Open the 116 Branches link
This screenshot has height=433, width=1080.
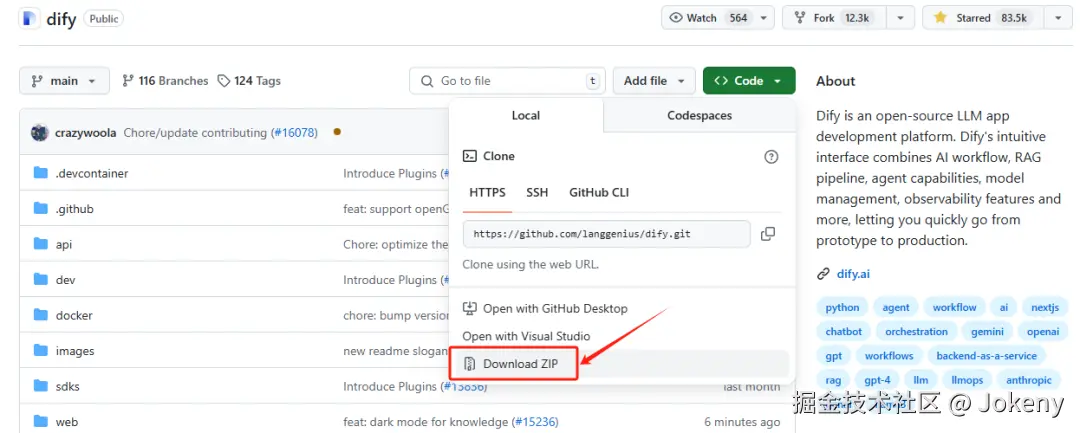pos(165,81)
